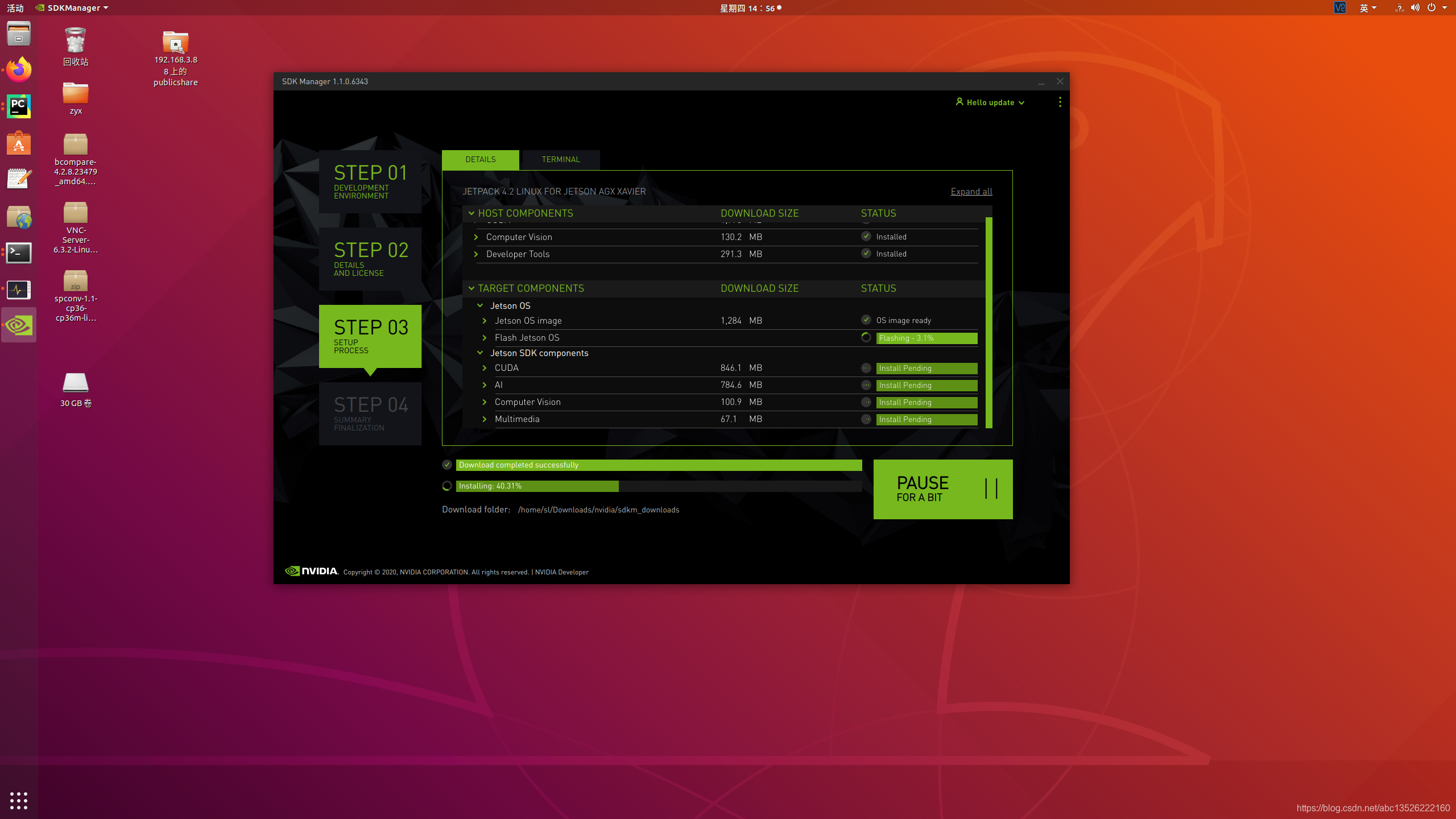The width and height of the screenshot is (1456, 819).
Task: Collapse the HOST COMPONENTS section
Action: 471,213
